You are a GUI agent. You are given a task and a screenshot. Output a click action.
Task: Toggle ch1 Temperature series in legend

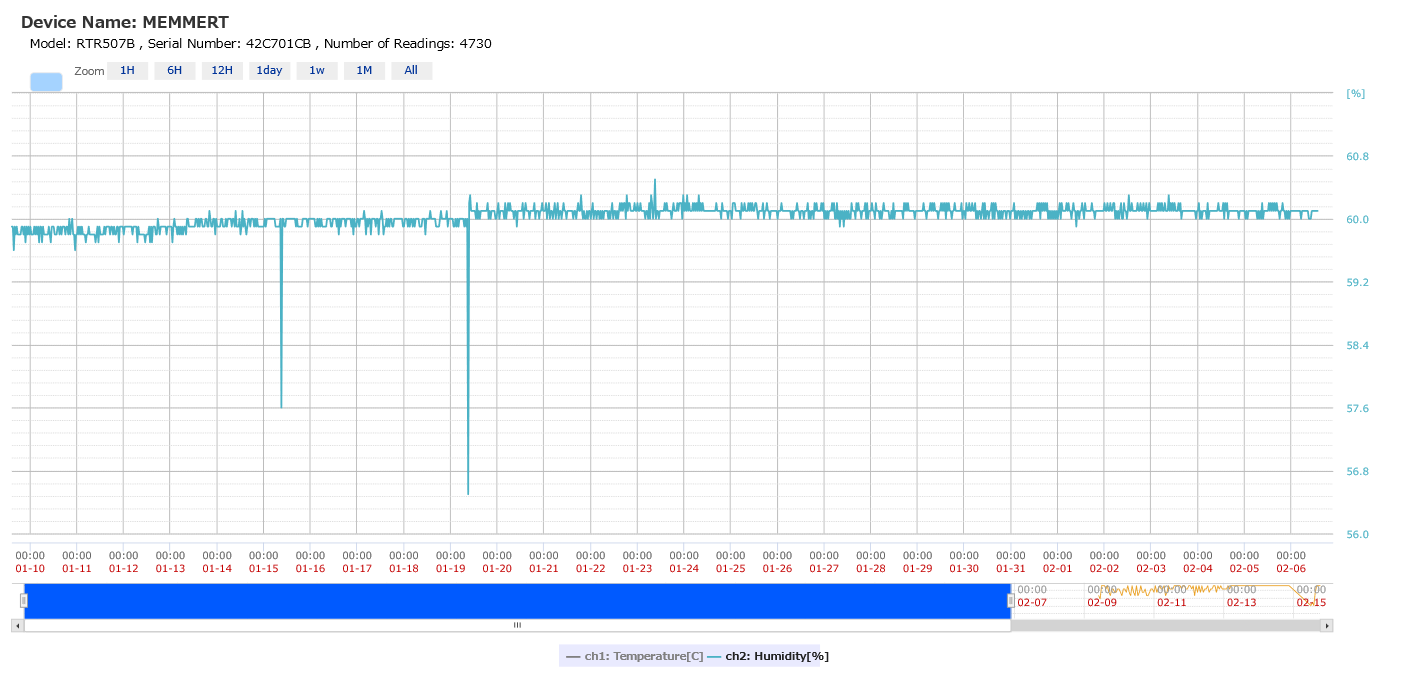[635, 656]
